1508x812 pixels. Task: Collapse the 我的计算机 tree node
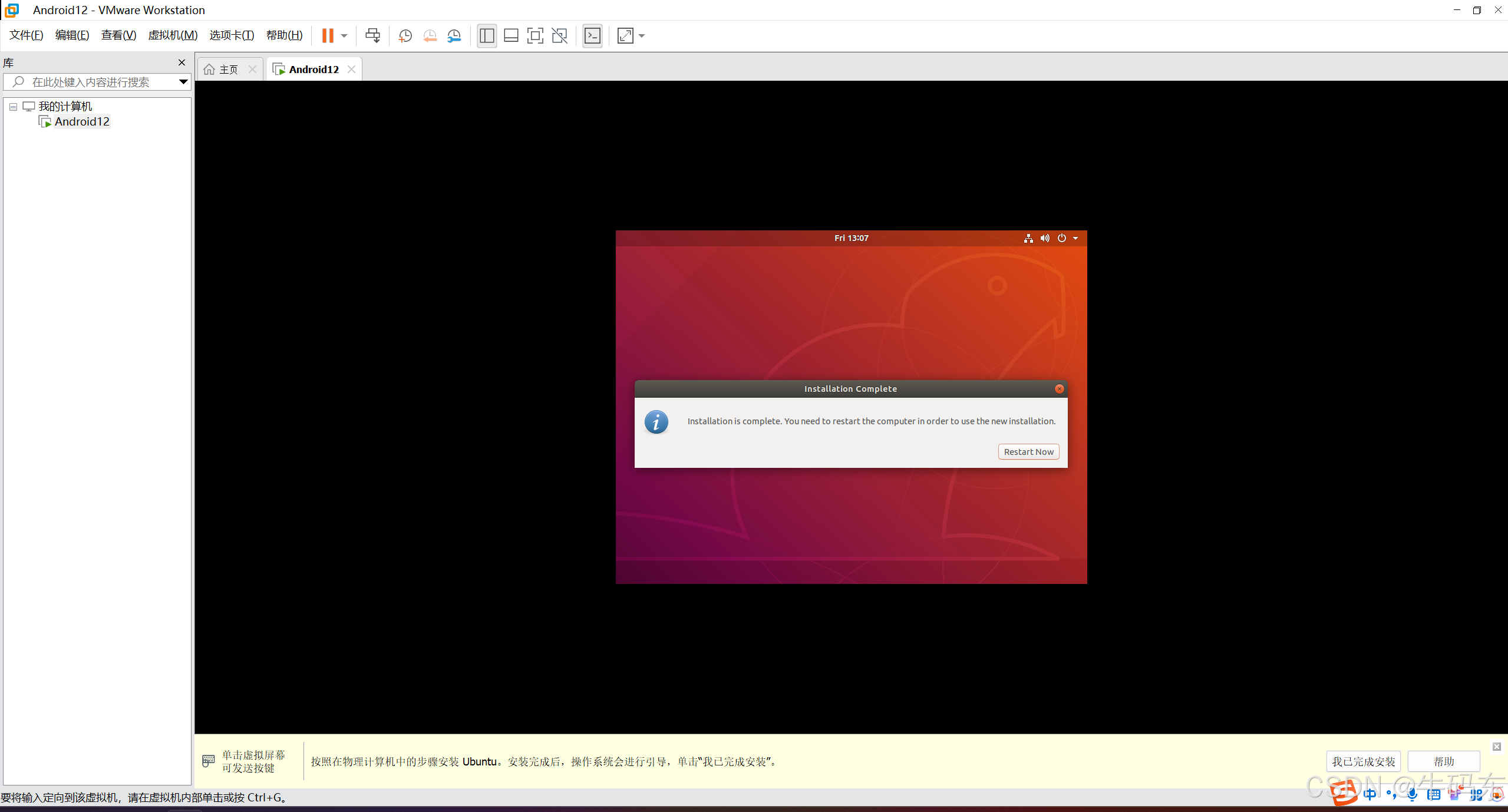pos(13,107)
